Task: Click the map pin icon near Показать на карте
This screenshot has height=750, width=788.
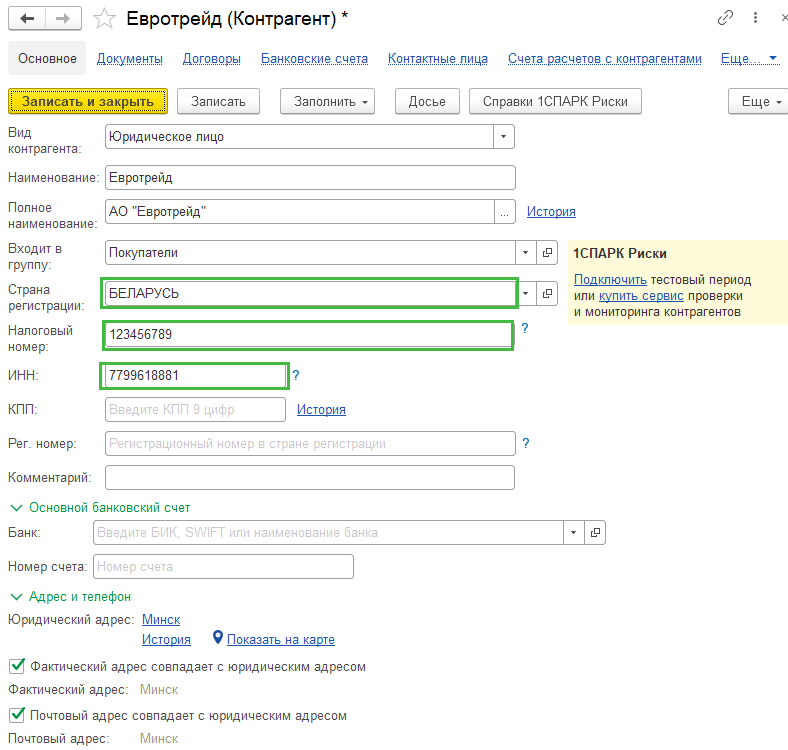Action: (x=218, y=637)
